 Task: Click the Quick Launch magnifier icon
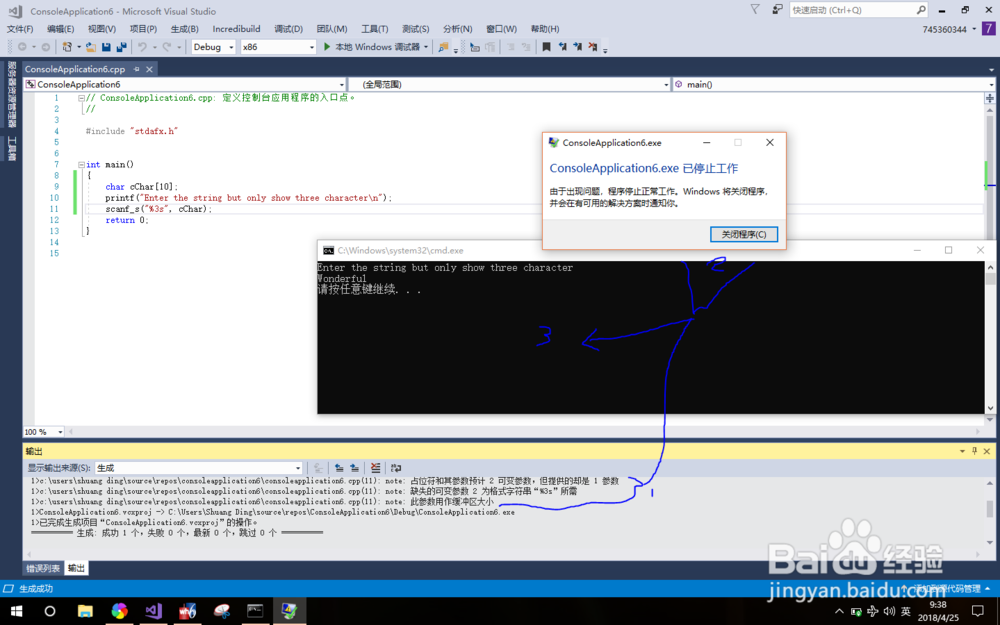(921, 10)
